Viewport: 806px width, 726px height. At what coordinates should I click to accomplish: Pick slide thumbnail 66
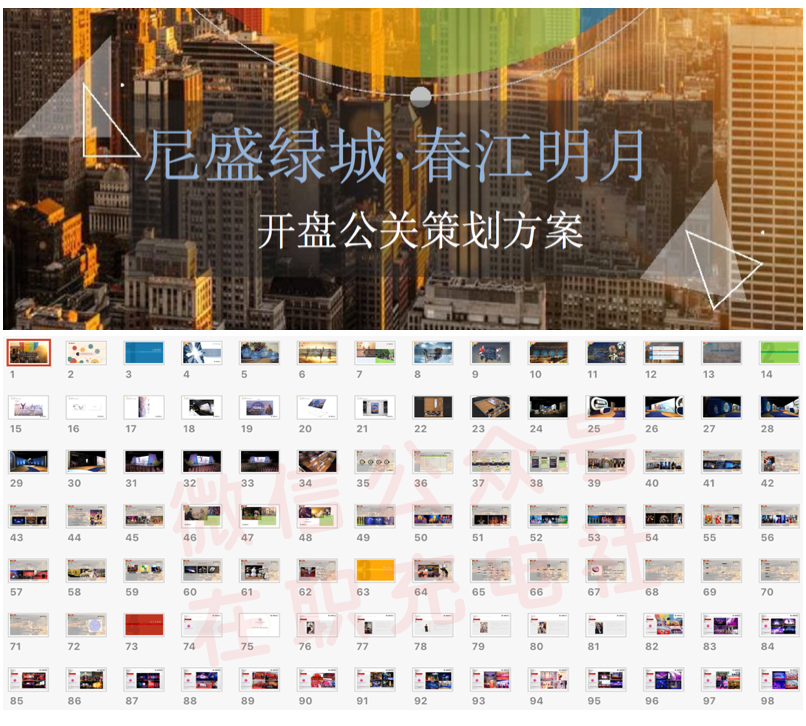pos(549,571)
